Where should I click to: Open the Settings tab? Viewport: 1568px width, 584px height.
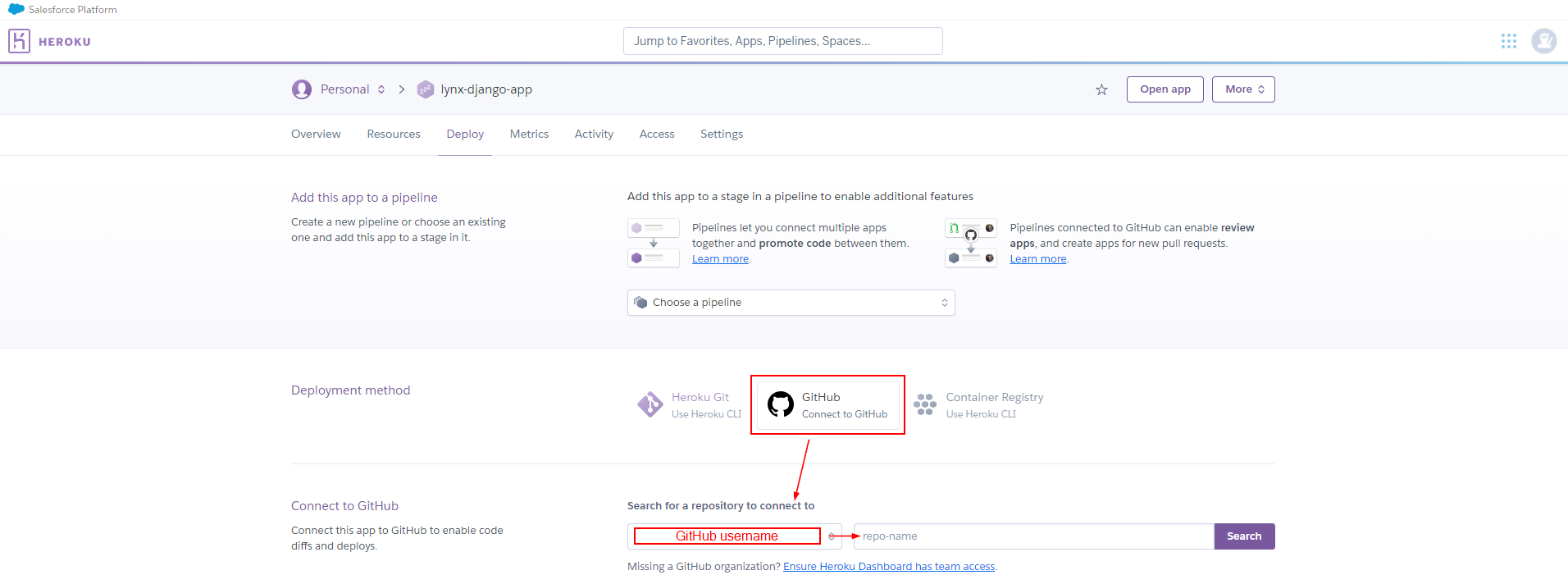click(722, 134)
